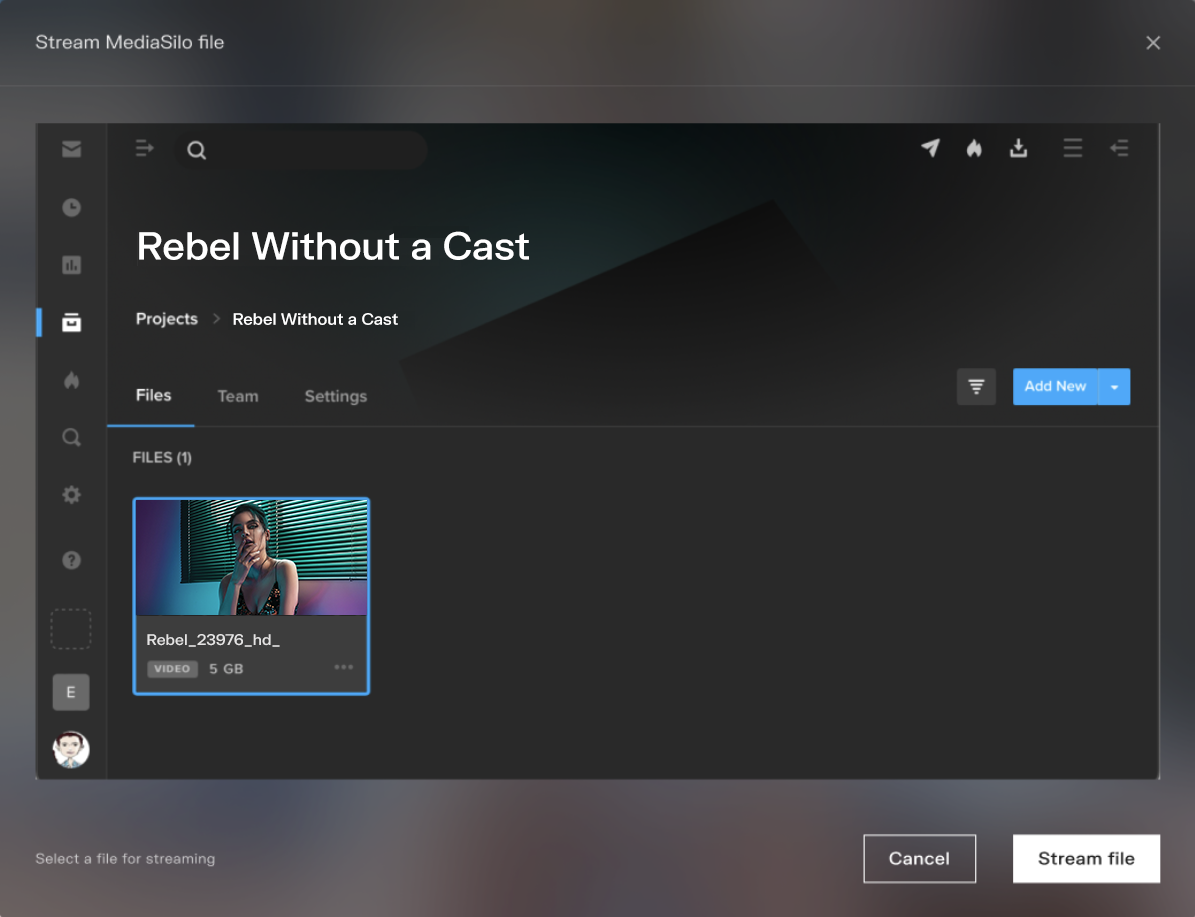This screenshot has height=917, width=1195.
Task: Close the Stream MediaSilo file dialog
Action: (x=1153, y=43)
